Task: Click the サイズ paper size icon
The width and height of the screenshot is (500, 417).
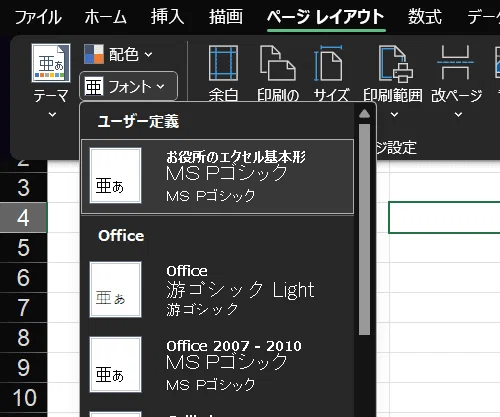Action: coord(328,63)
